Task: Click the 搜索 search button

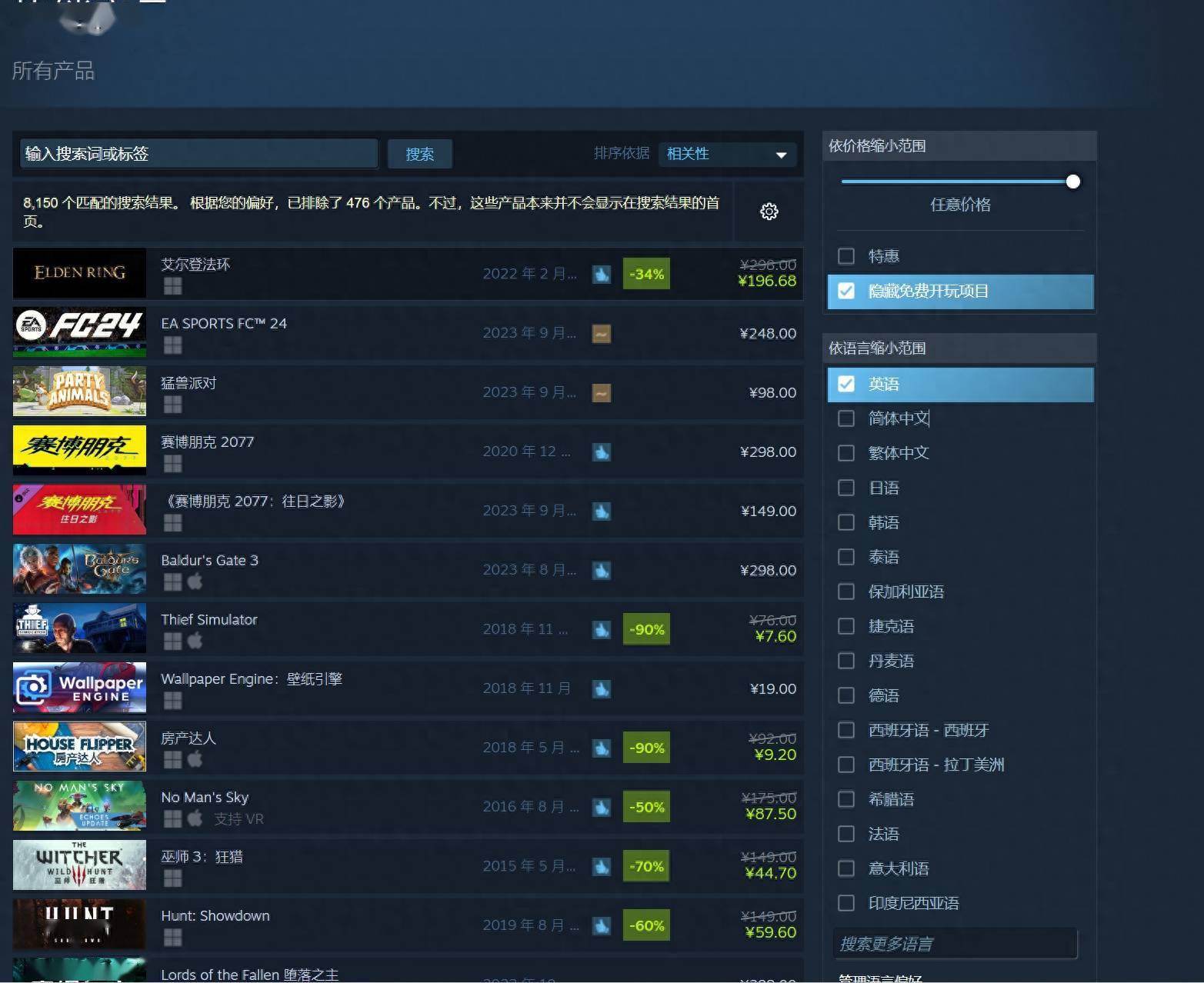Action: coord(419,154)
